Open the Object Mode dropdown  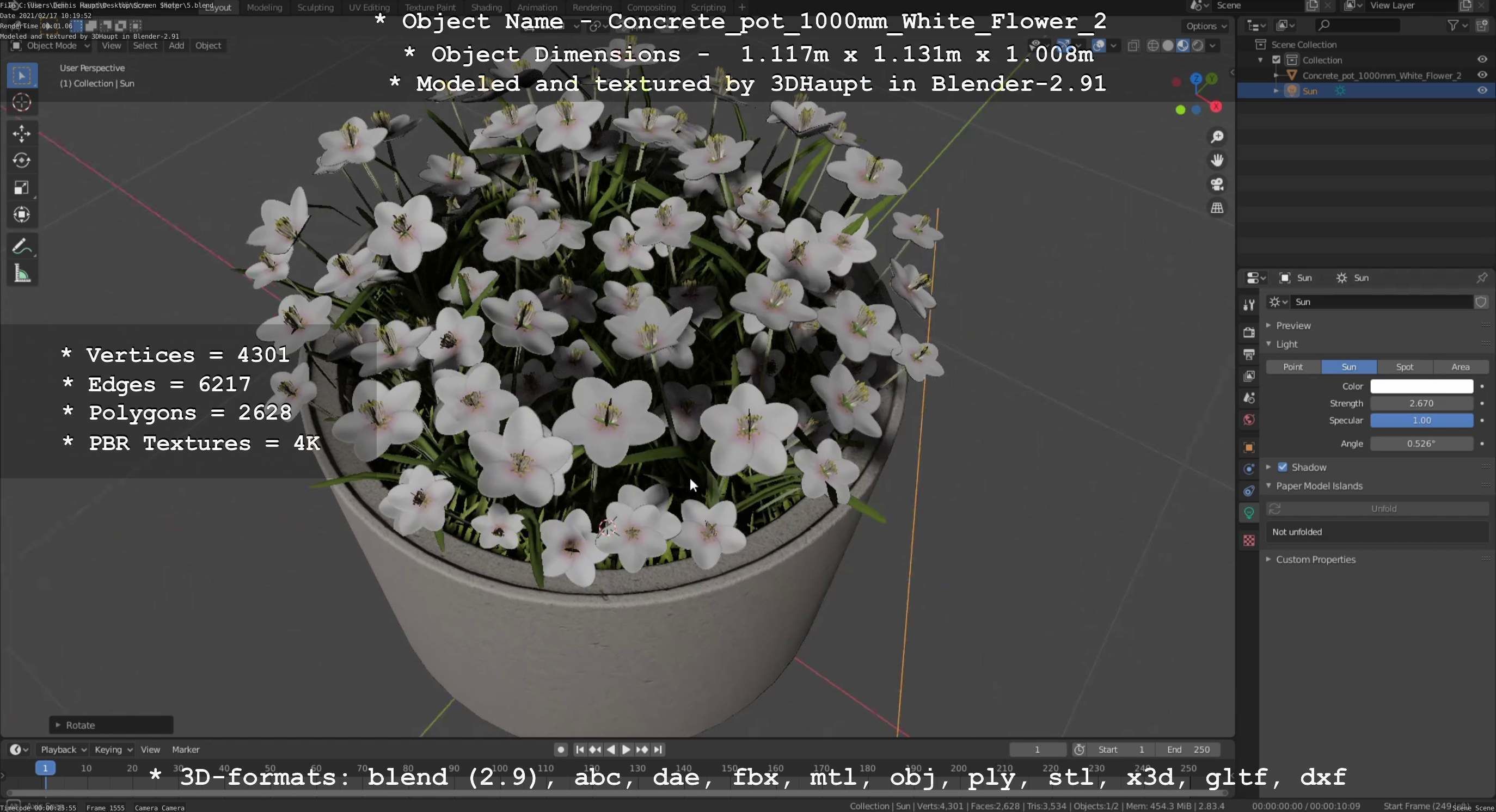pyautogui.click(x=51, y=45)
